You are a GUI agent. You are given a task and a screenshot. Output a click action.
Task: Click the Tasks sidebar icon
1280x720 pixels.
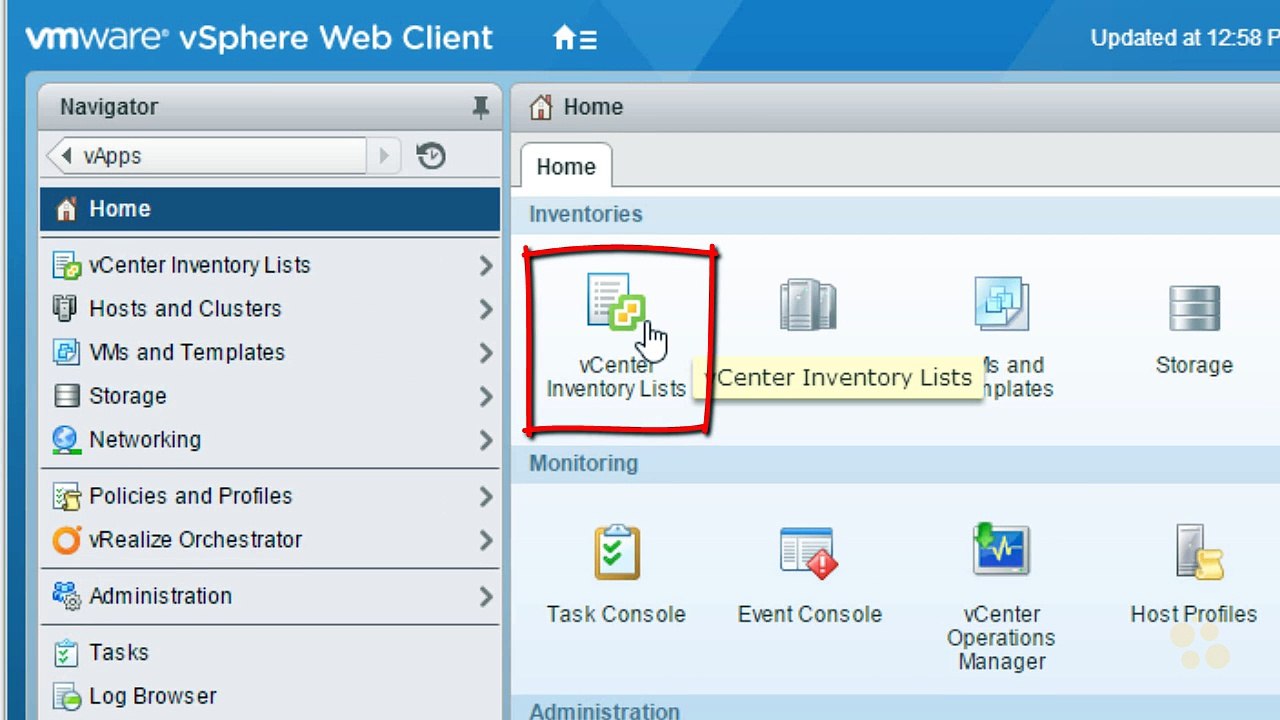click(x=66, y=653)
